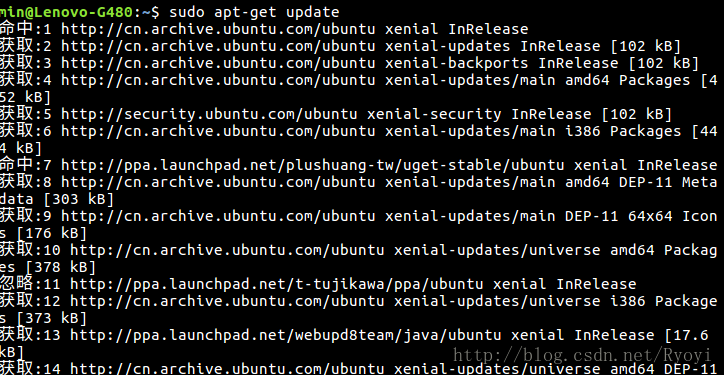Click the 'data [303 kB]' wrapped text
The height and width of the screenshot is (375, 724).
[x=57, y=199]
